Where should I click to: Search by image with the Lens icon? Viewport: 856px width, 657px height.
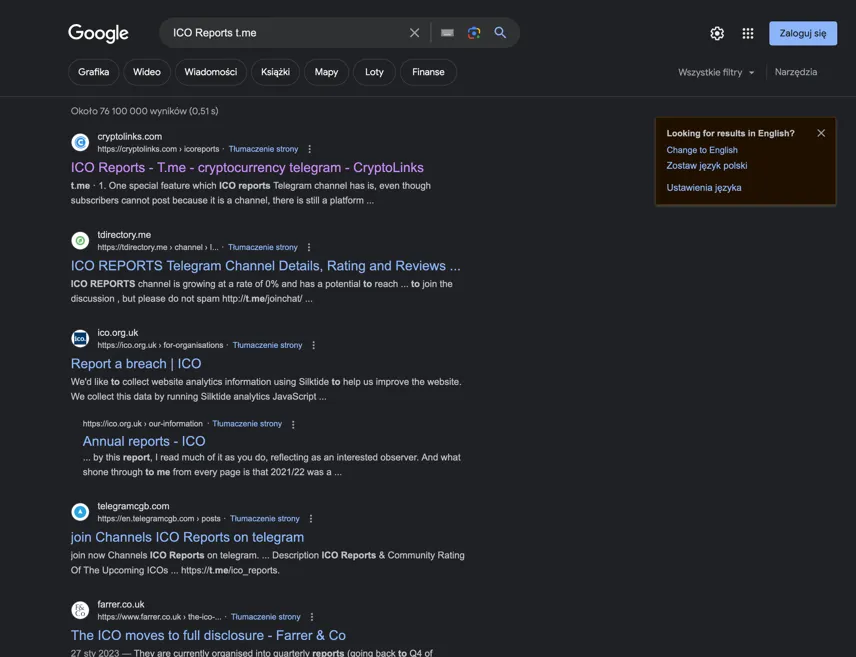(x=474, y=33)
